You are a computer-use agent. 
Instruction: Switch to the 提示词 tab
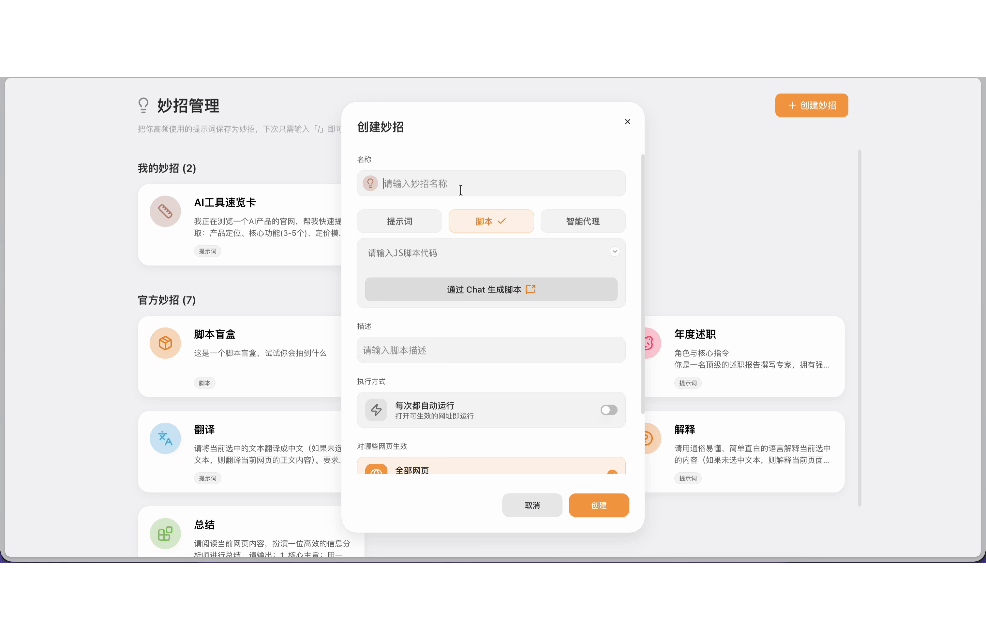tap(399, 221)
